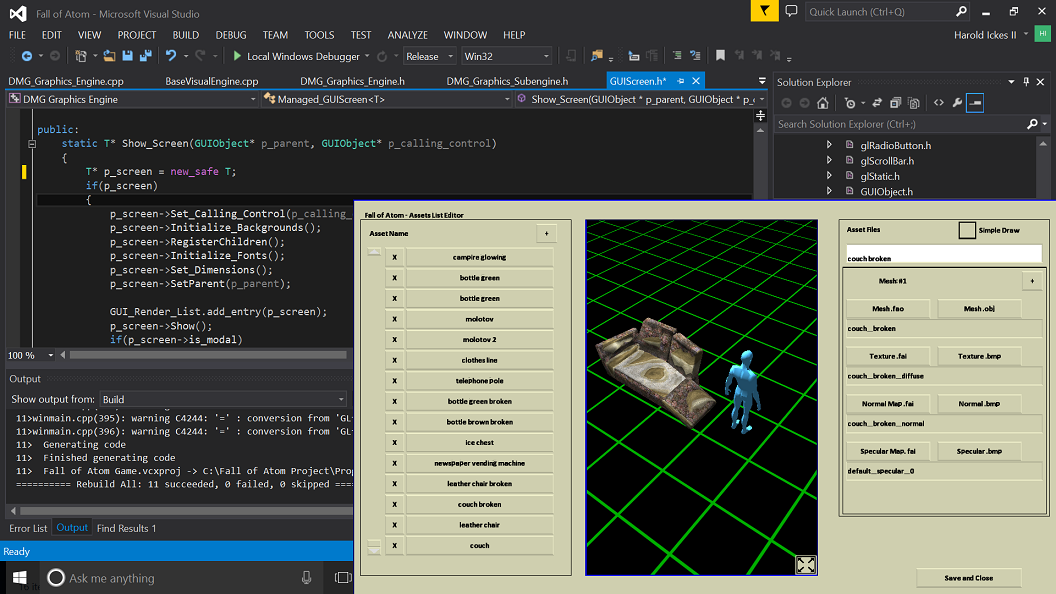Open the DMG Graphics Engine scope dropdown

pyautogui.click(x=133, y=99)
